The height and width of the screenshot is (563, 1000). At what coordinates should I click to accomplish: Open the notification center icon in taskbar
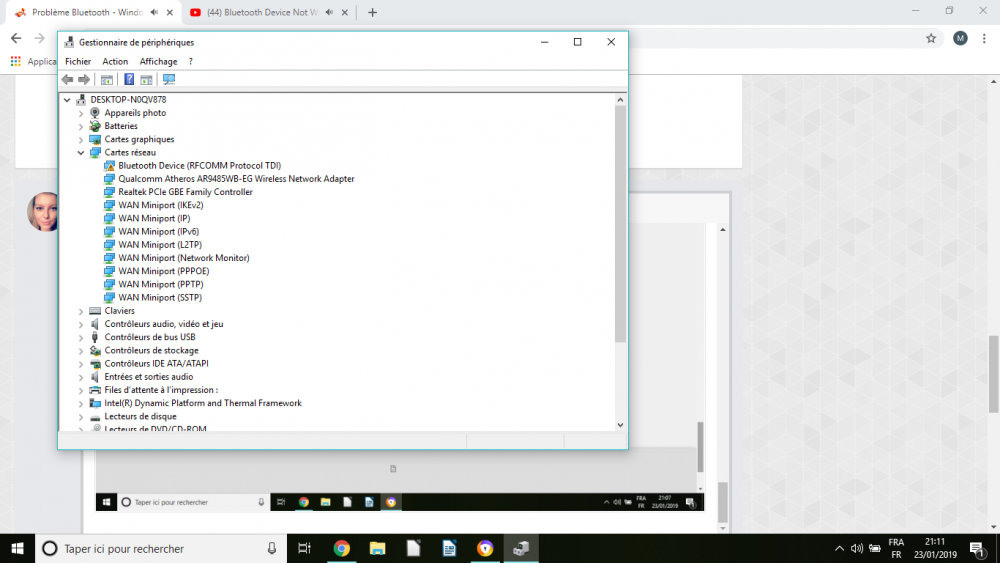point(976,548)
